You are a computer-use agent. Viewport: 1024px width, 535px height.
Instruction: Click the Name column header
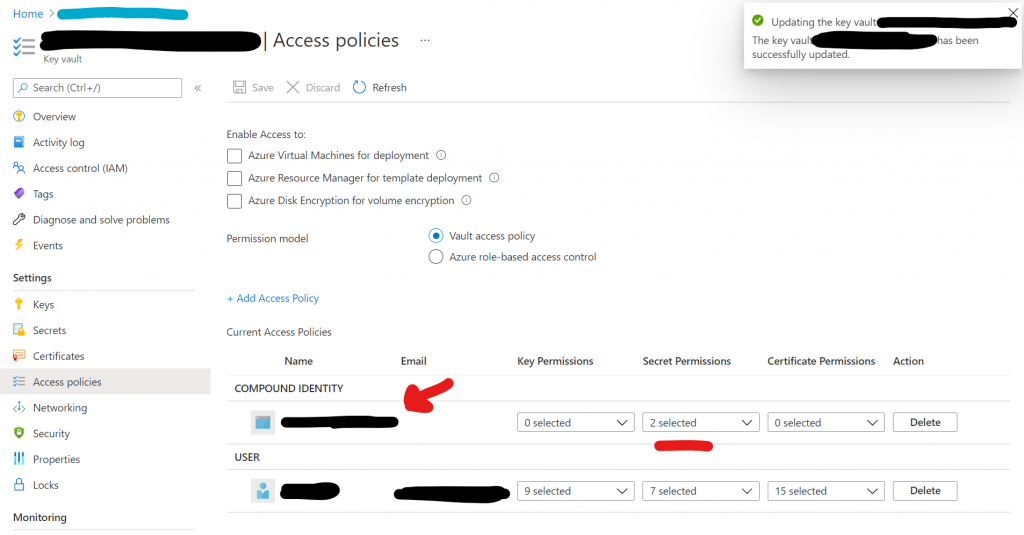coord(298,361)
